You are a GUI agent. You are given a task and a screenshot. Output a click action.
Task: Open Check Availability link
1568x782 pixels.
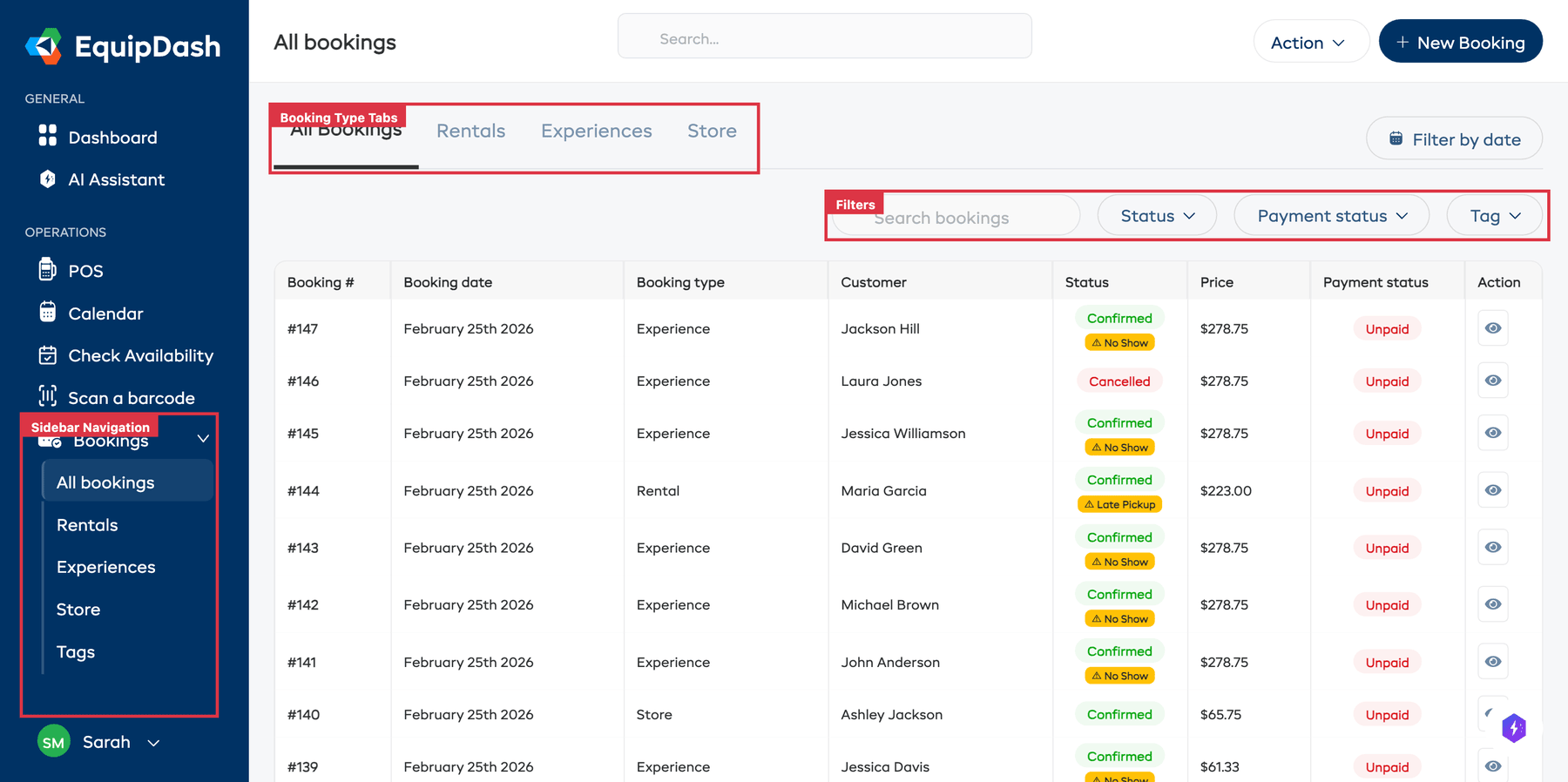pyautogui.click(x=141, y=355)
